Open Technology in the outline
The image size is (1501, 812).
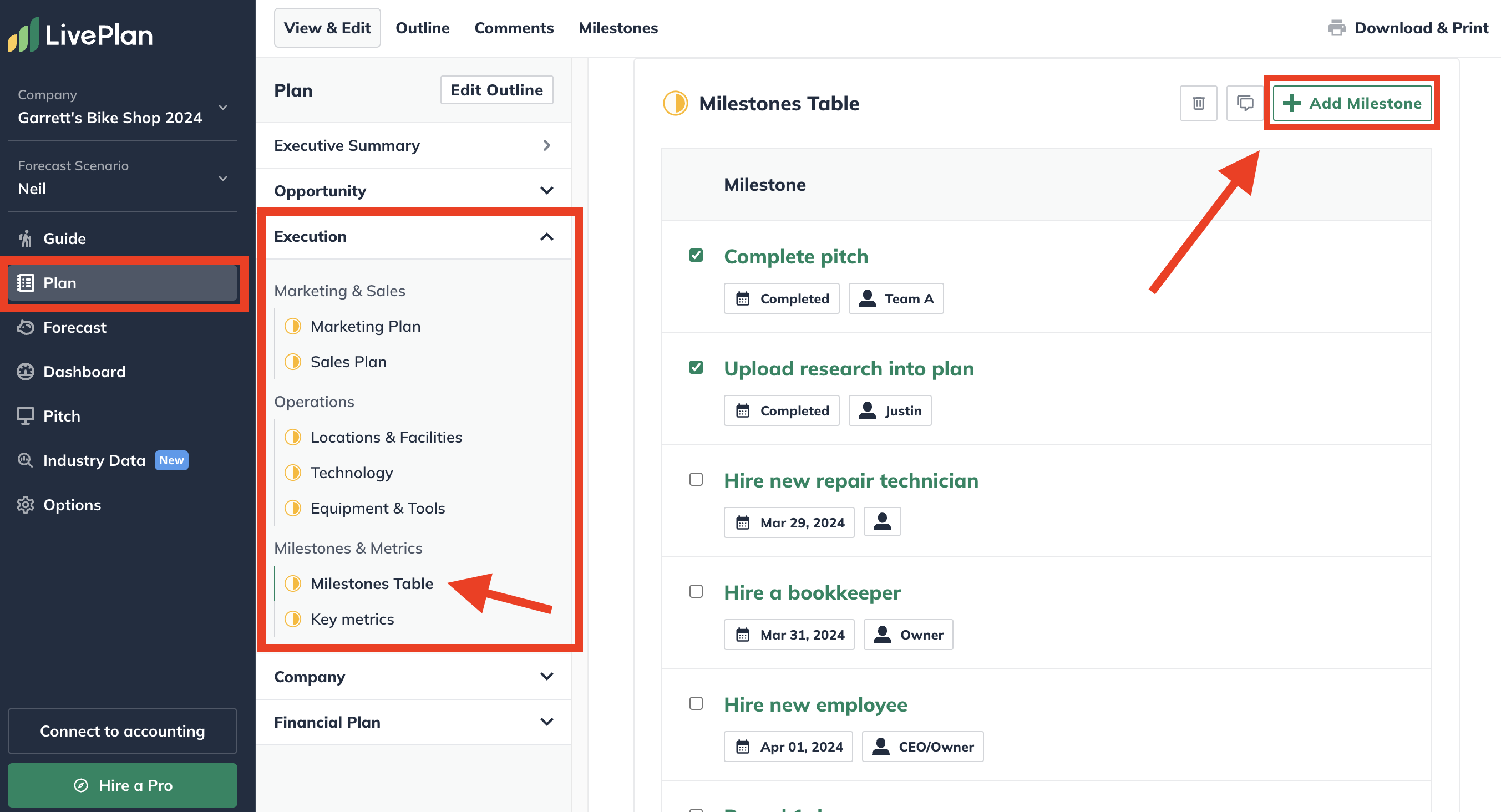351,473
